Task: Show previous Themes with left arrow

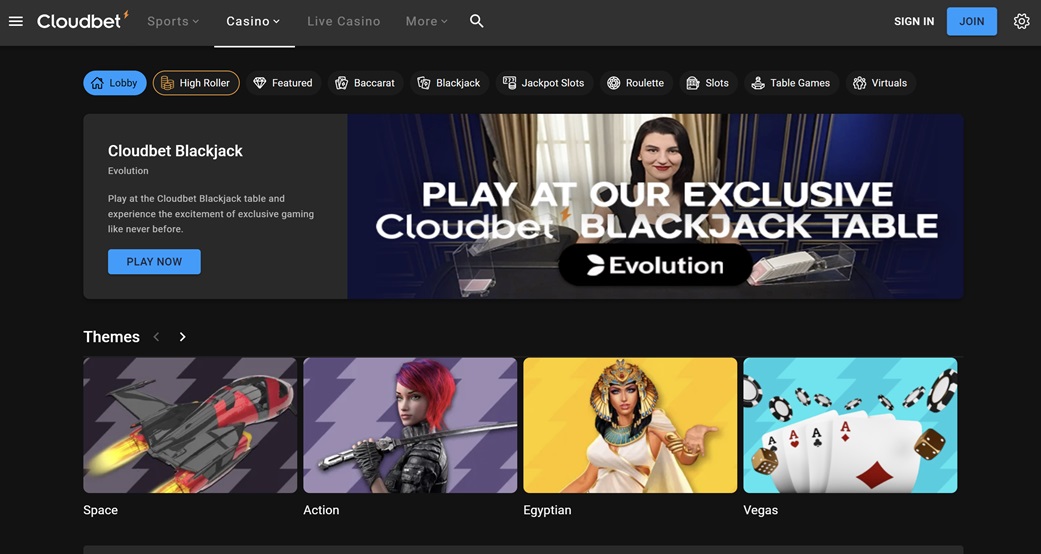Action: pos(156,337)
